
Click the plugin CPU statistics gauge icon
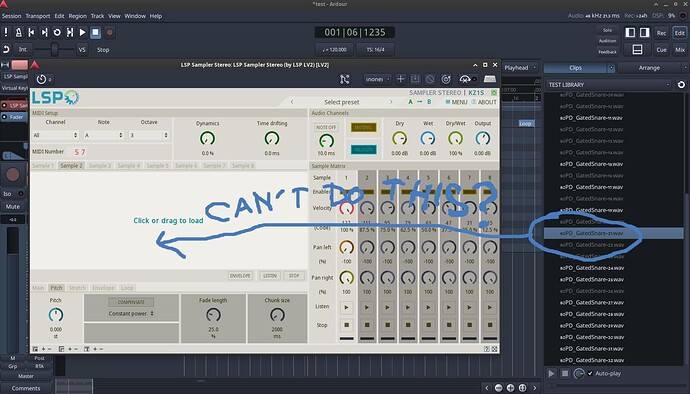(x=466, y=79)
